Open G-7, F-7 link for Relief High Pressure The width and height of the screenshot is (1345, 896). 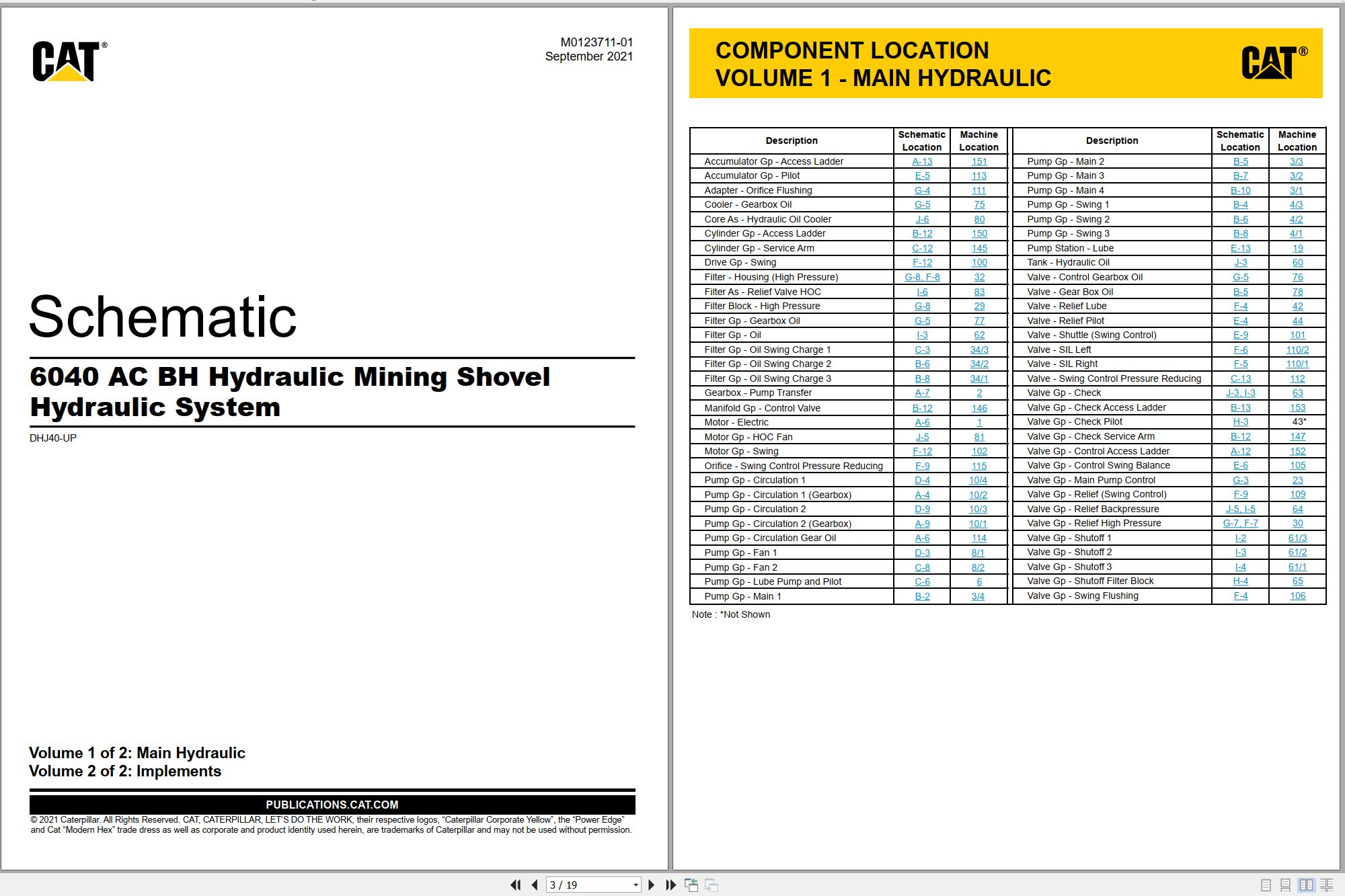pyautogui.click(x=1240, y=523)
